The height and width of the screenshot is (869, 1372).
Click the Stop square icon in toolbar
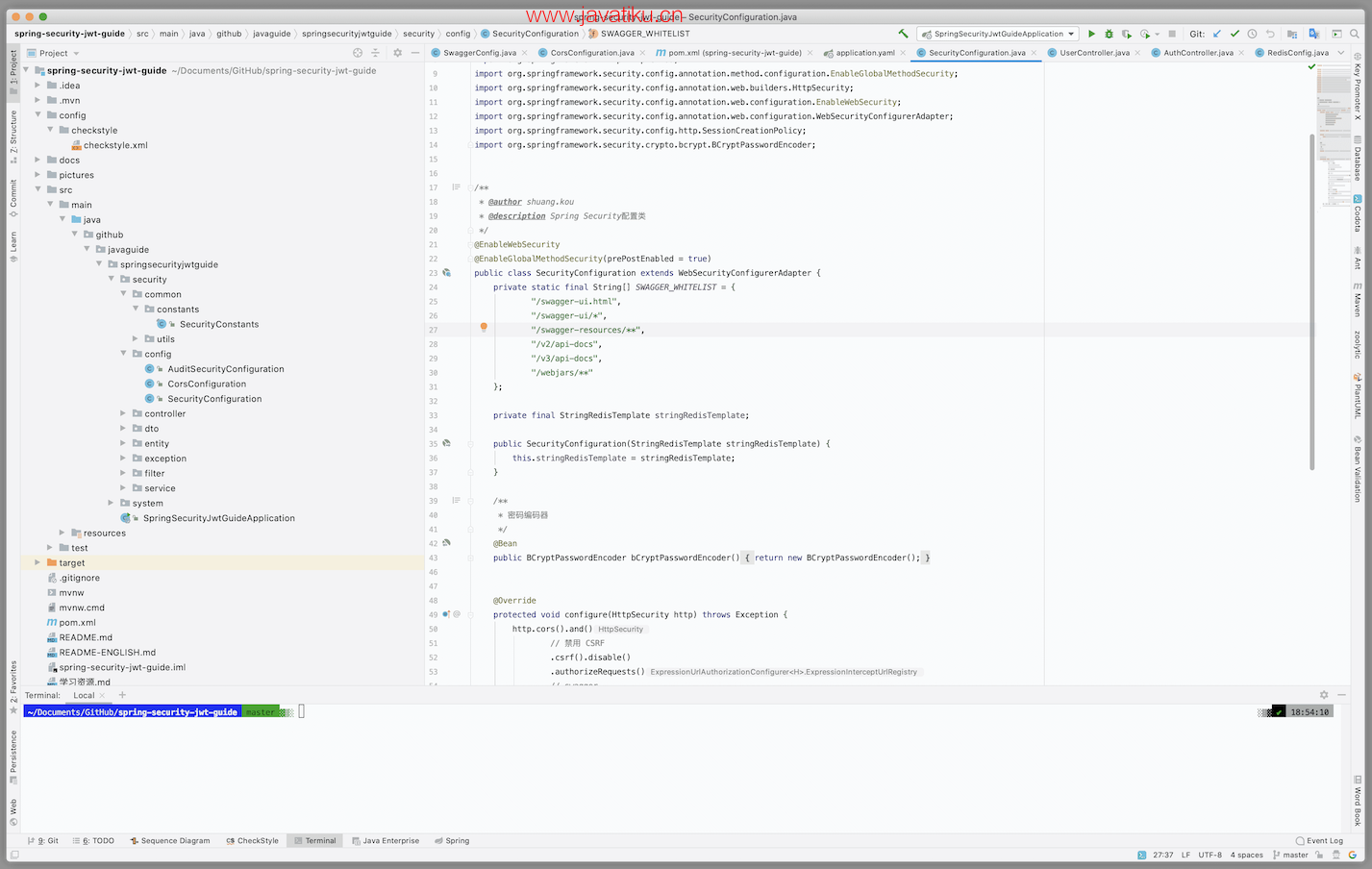(x=1172, y=34)
